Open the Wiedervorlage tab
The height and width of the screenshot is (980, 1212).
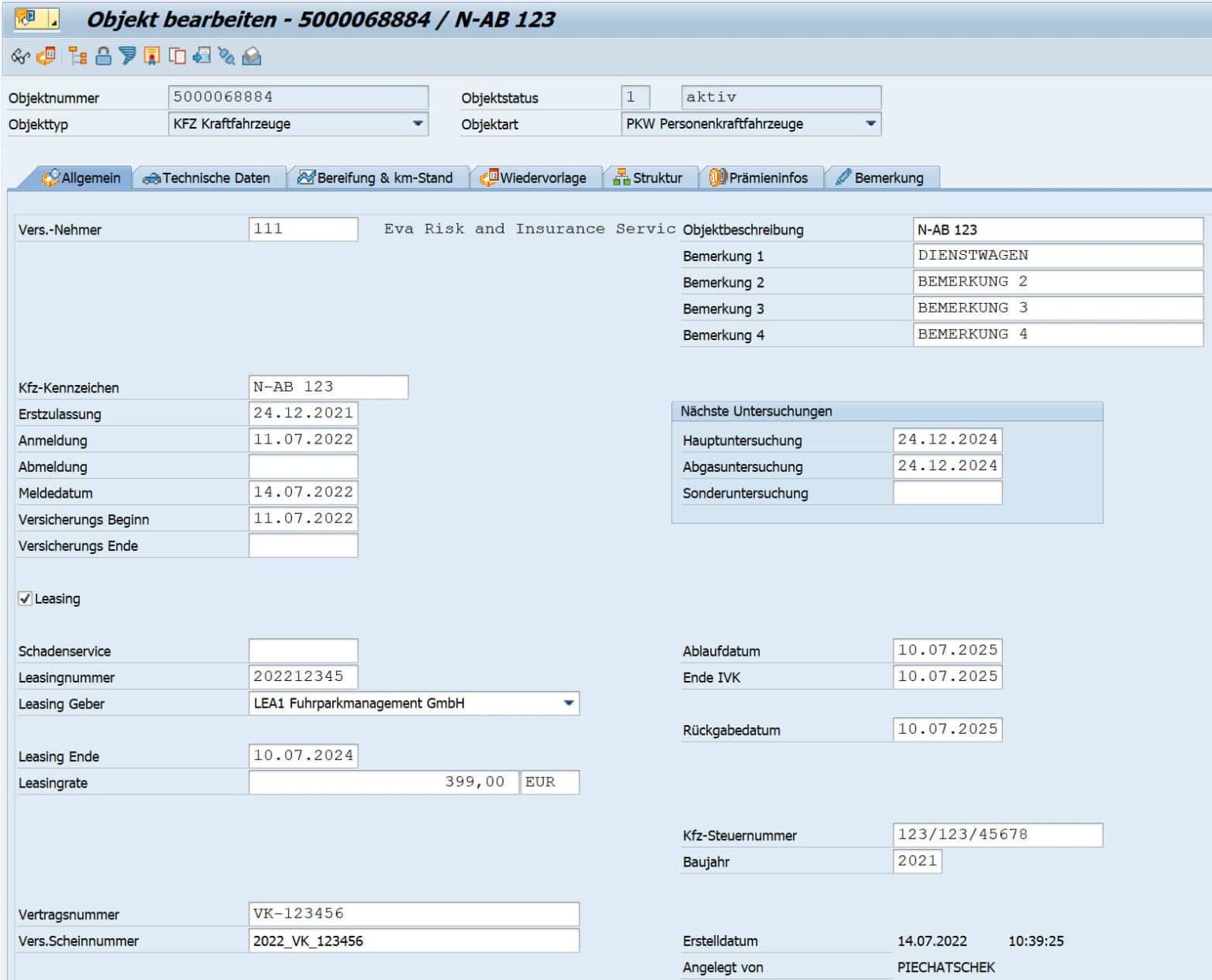tap(534, 178)
